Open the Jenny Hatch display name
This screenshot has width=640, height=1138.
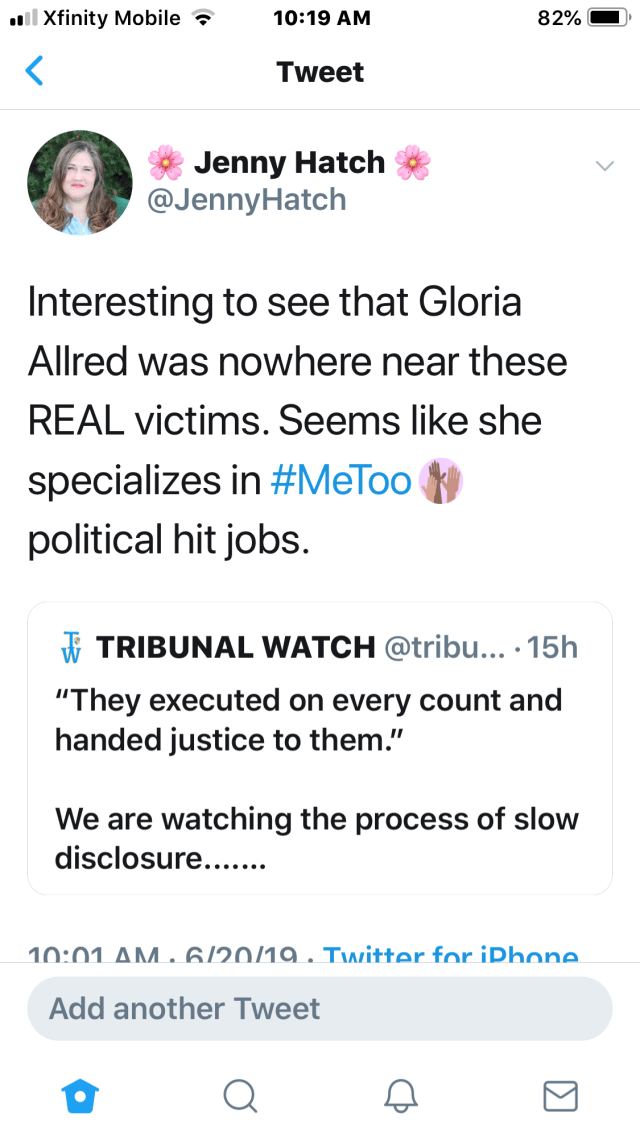[289, 162]
